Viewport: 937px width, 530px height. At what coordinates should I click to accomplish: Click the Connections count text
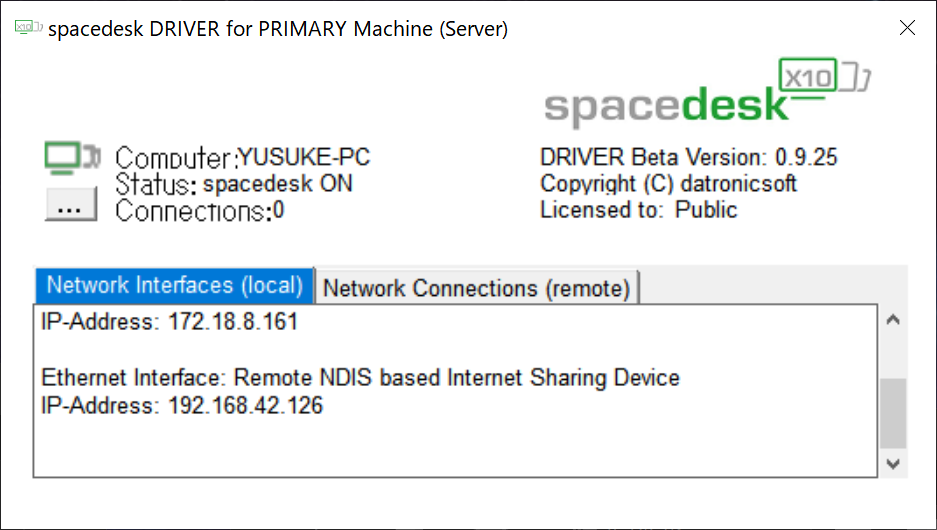200,210
